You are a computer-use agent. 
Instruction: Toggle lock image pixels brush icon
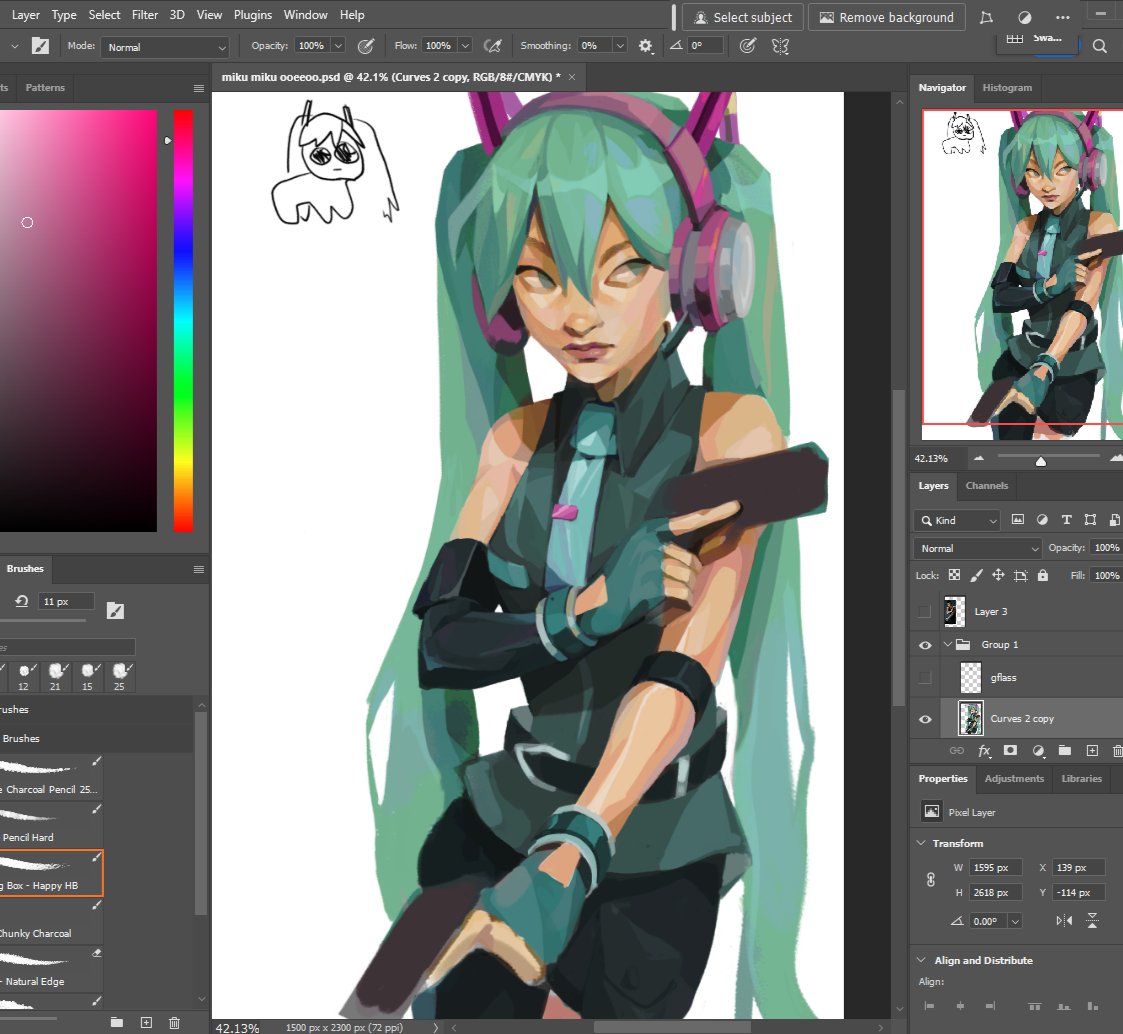[x=976, y=575]
